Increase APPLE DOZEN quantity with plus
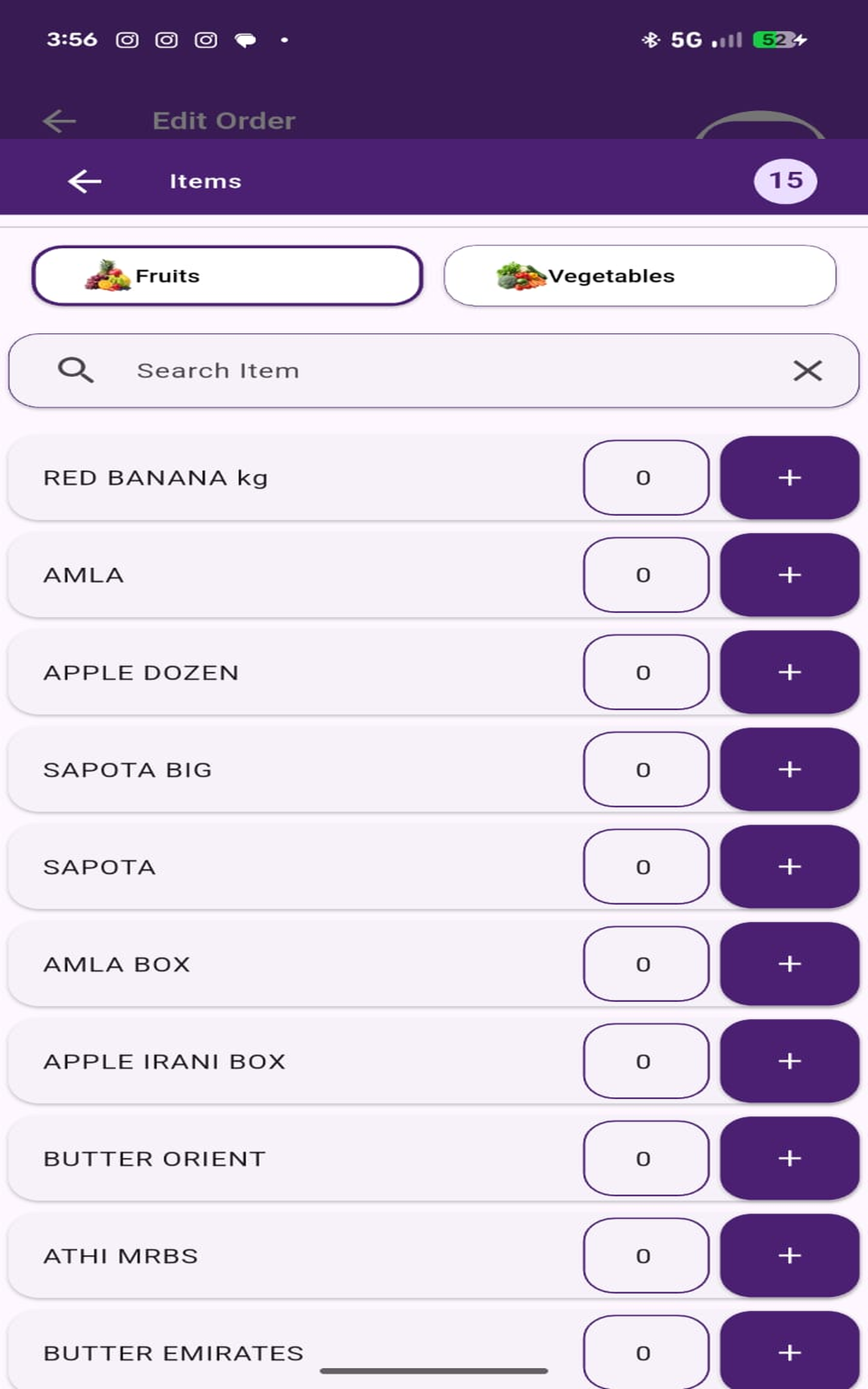Image resolution: width=868 pixels, height=1389 pixels. pyautogui.click(x=789, y=672)
